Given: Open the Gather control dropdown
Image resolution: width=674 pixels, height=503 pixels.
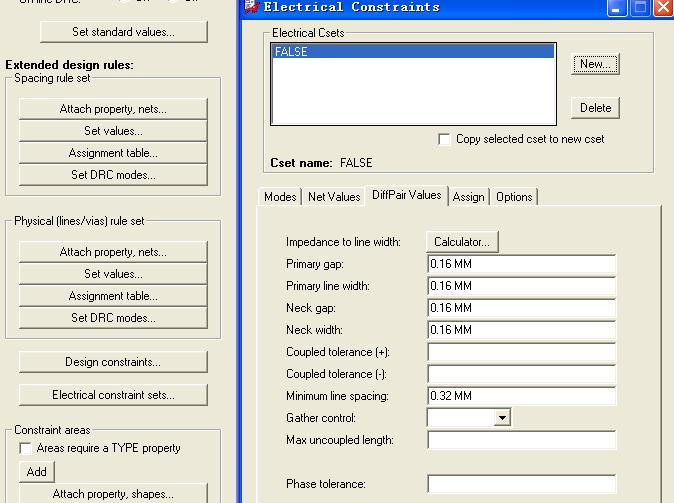Looking at the screenshot, I should [502, 417].
